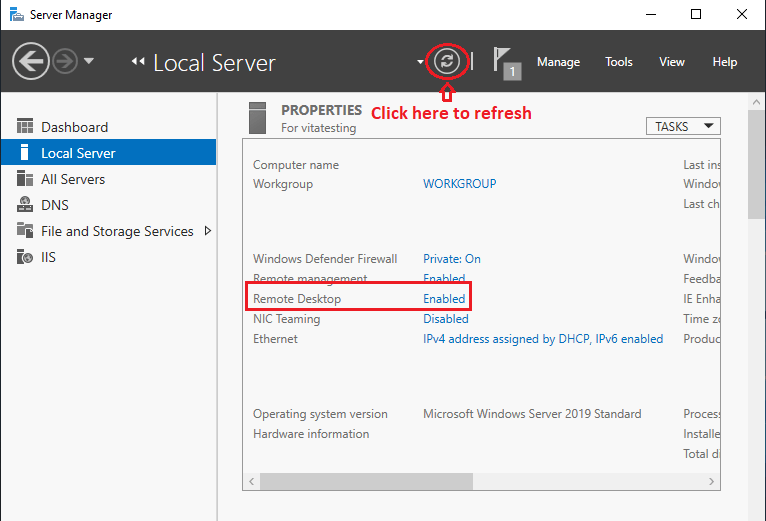766x521 pixels.
Task: Expand File and Storage Services arrow
Action: (208, 231)
